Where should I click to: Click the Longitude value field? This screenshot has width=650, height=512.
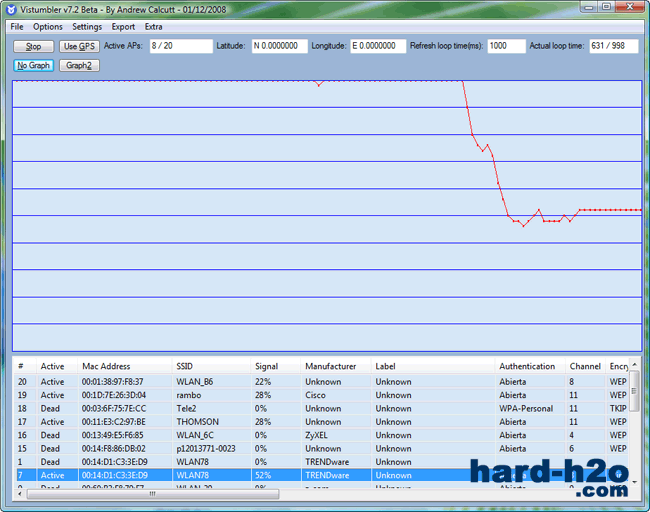[x=378, y=46]
